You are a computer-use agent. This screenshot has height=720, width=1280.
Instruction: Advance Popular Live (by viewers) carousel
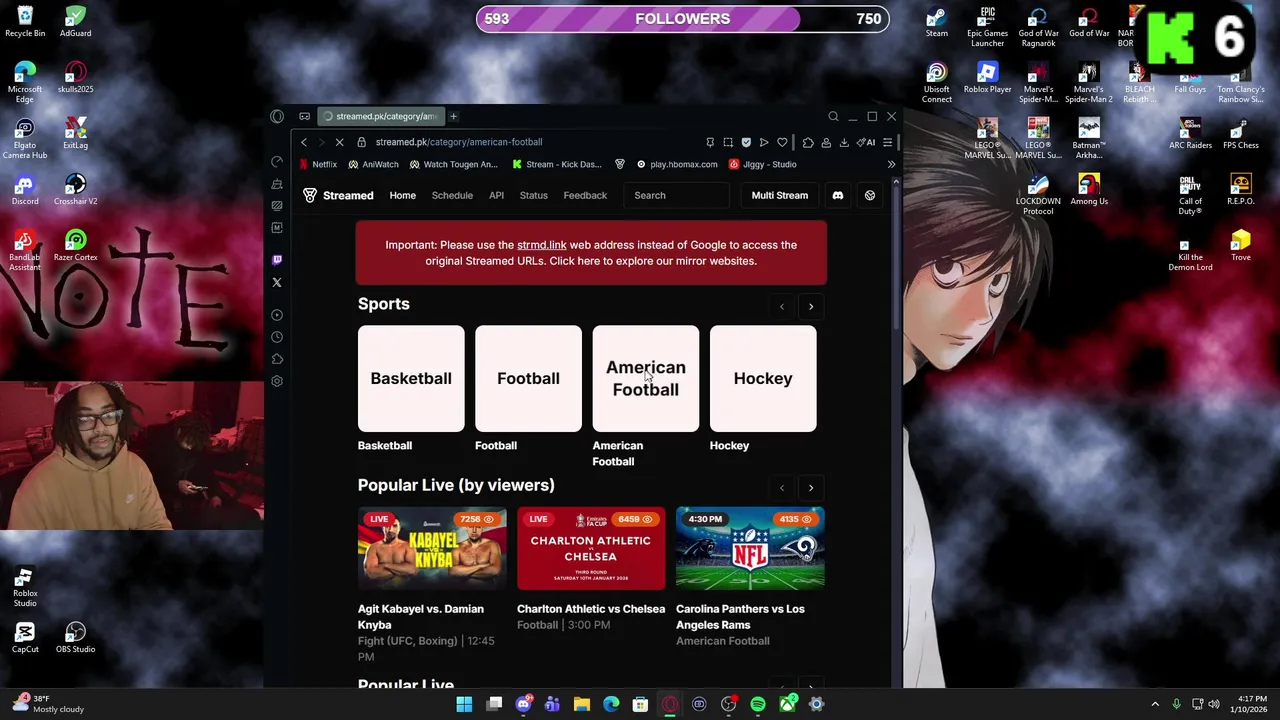[811, 488]
